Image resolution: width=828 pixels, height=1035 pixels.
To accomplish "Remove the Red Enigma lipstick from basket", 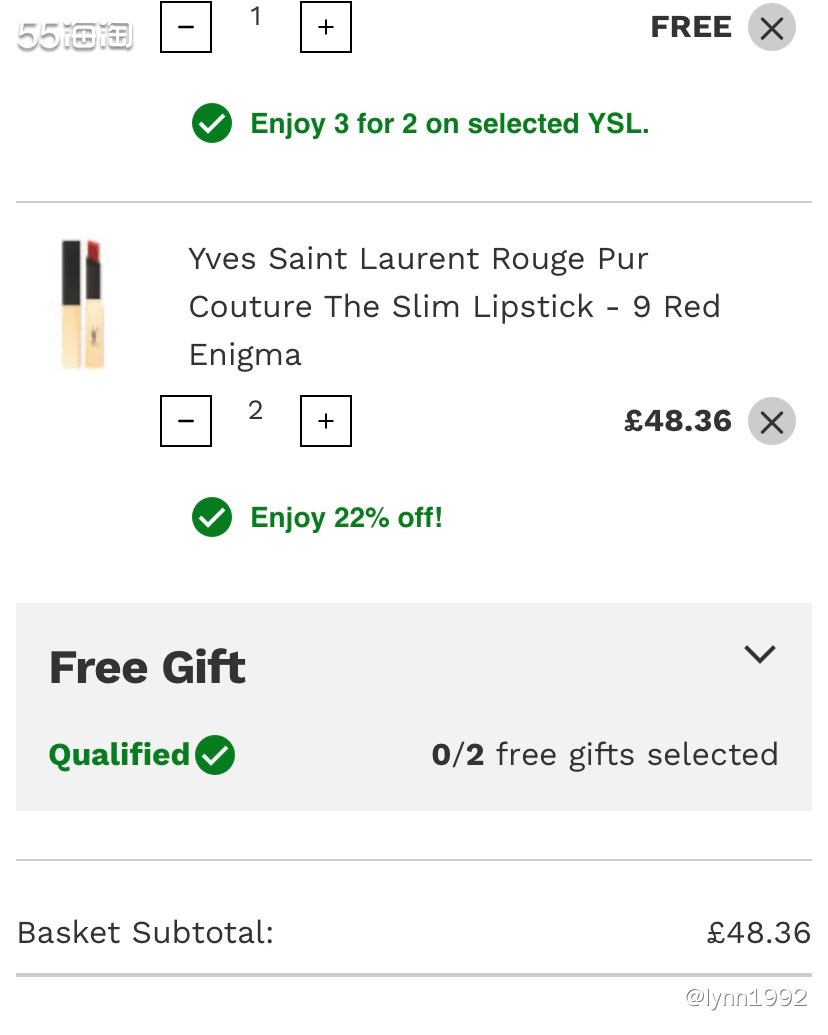I will 771,421.
